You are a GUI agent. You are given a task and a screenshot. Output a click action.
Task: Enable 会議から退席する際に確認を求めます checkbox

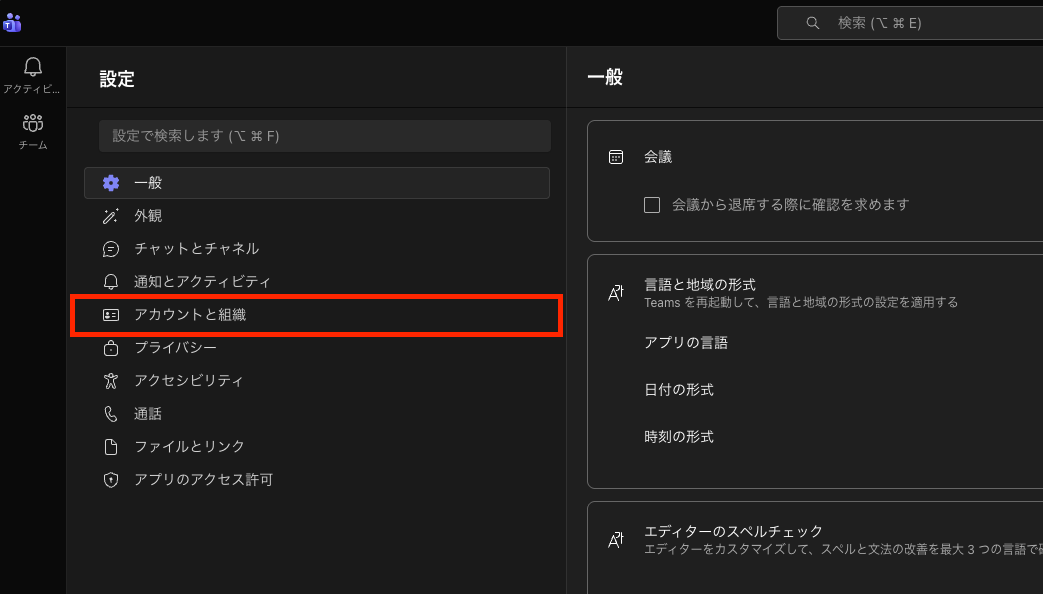pos(652,205)
